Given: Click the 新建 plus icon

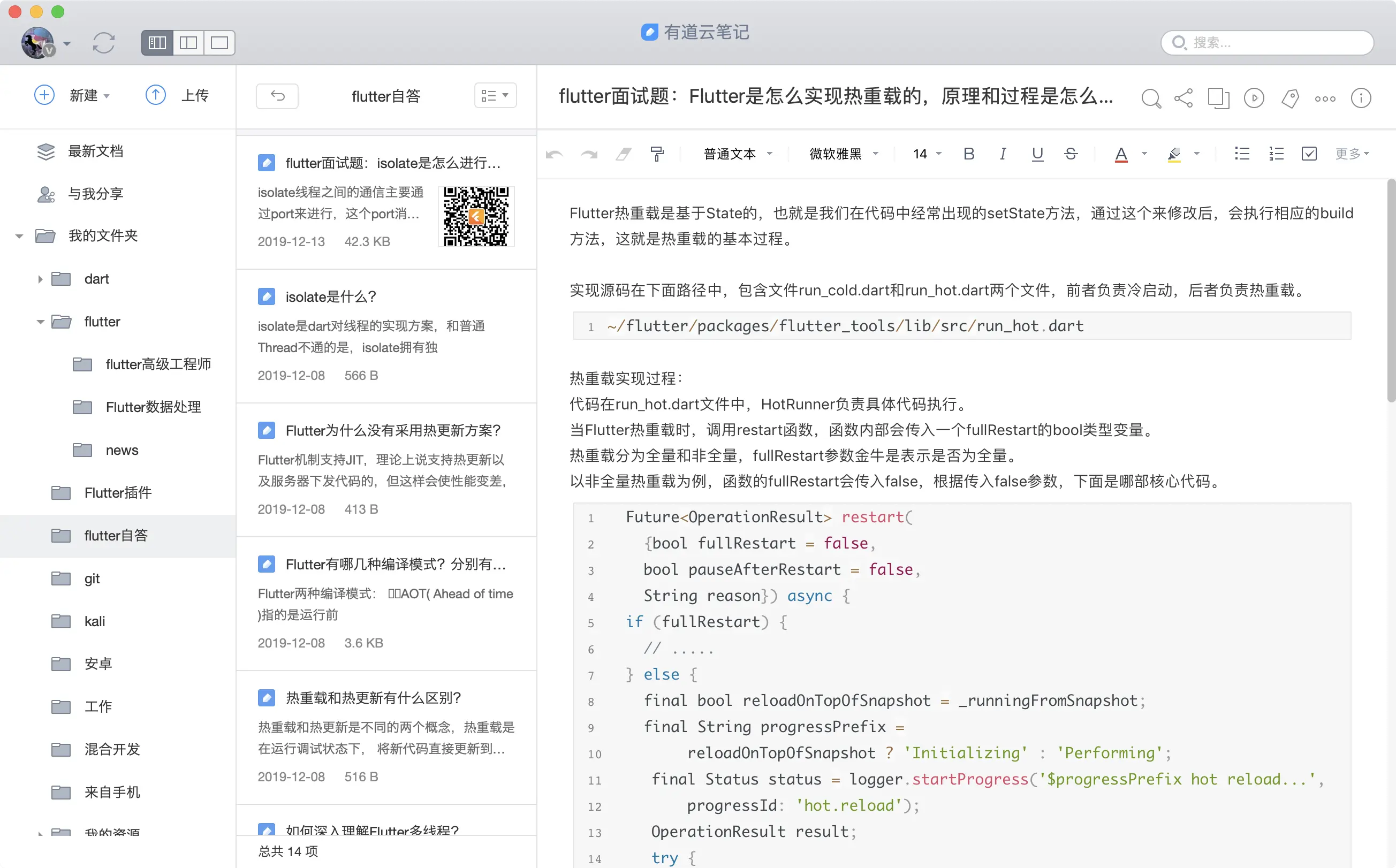Looking at the screenshot, I should tap(45, 95).
